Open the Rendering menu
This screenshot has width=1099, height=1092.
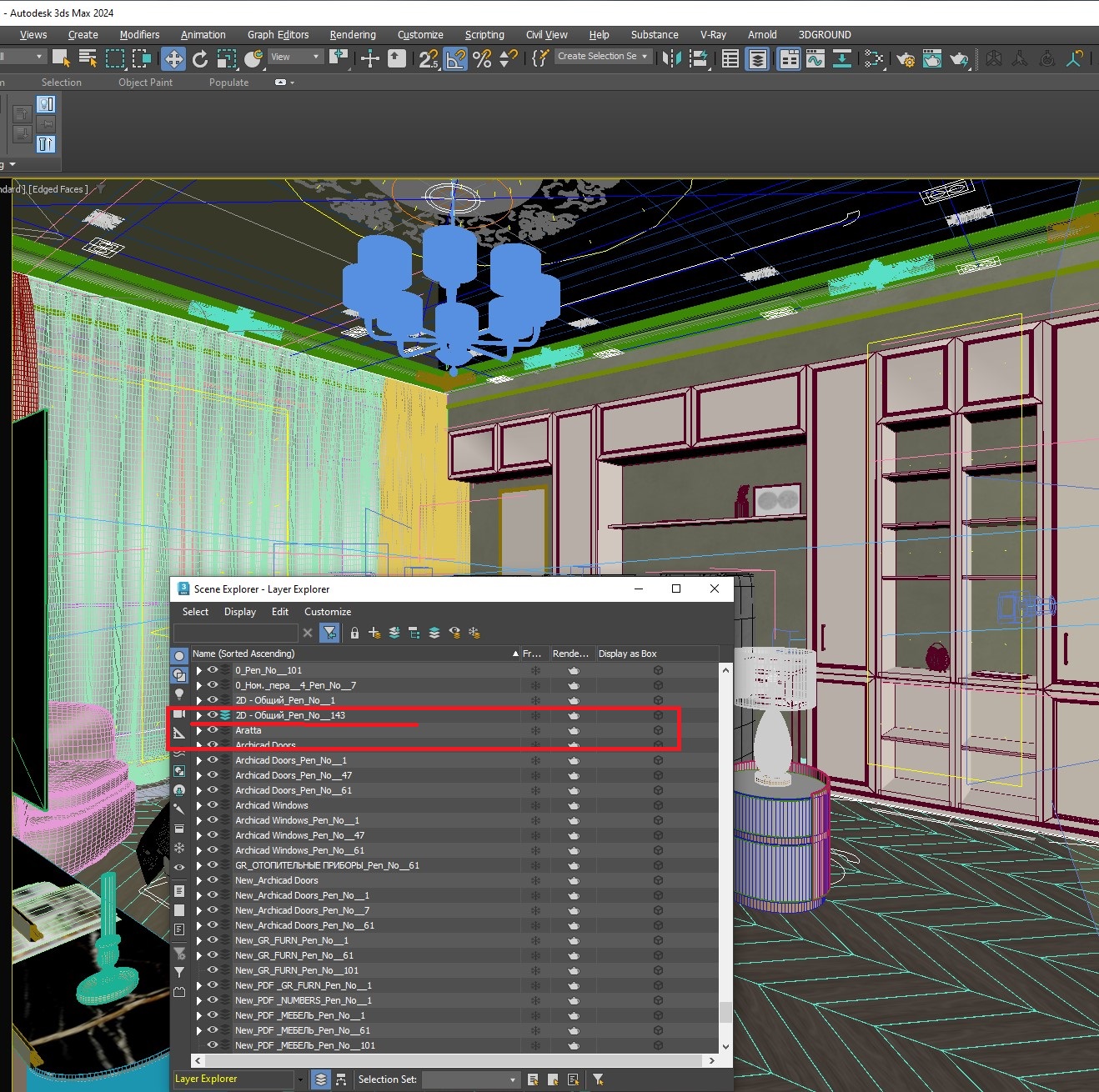(x=353, y=35)
